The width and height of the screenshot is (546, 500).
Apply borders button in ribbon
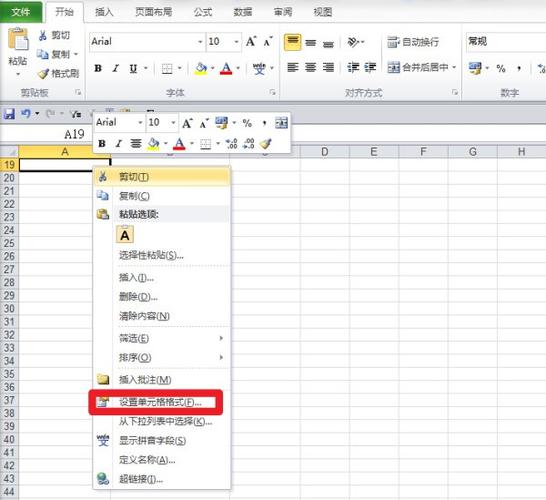pos(167,68)
